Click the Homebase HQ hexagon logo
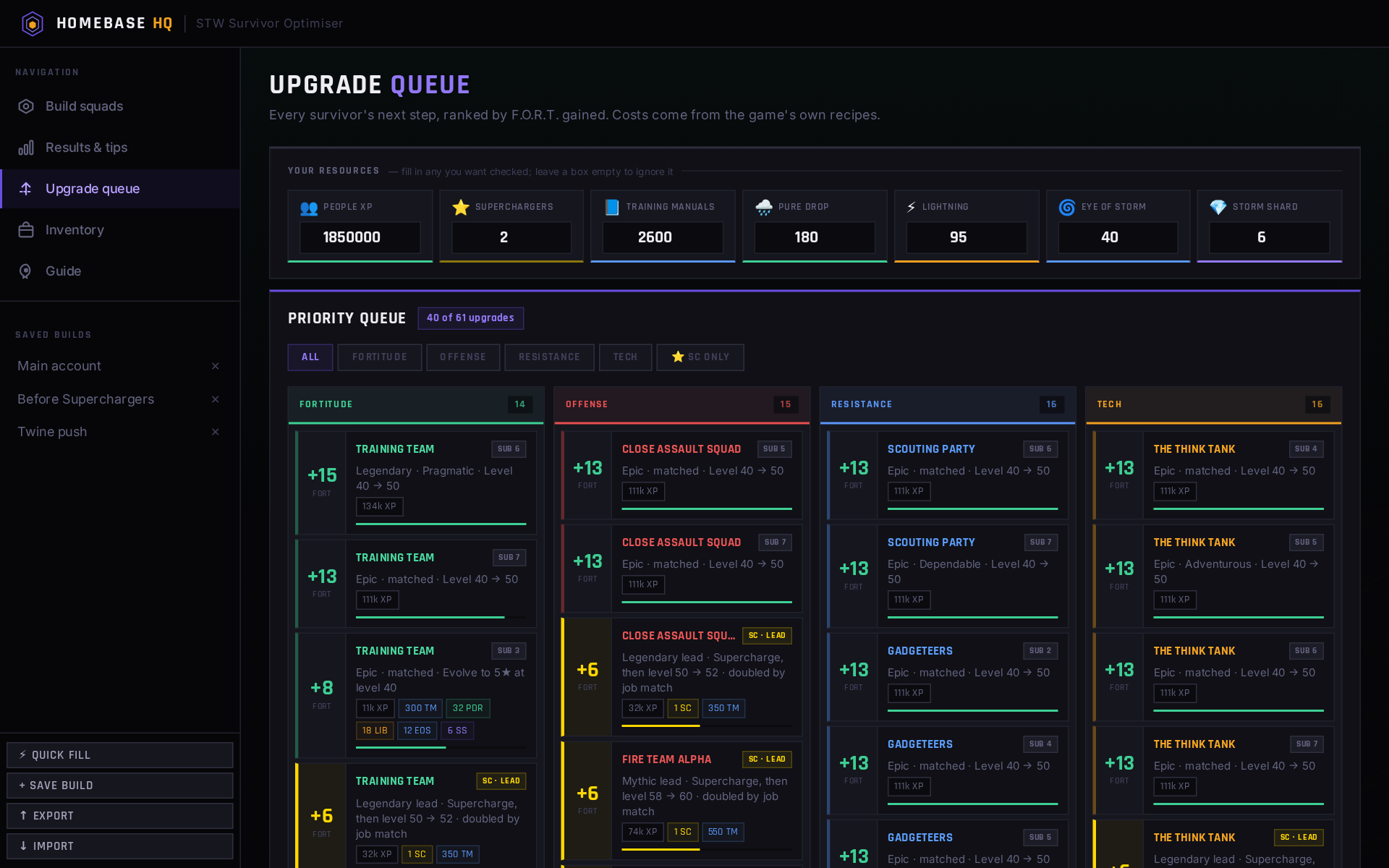 33,23
